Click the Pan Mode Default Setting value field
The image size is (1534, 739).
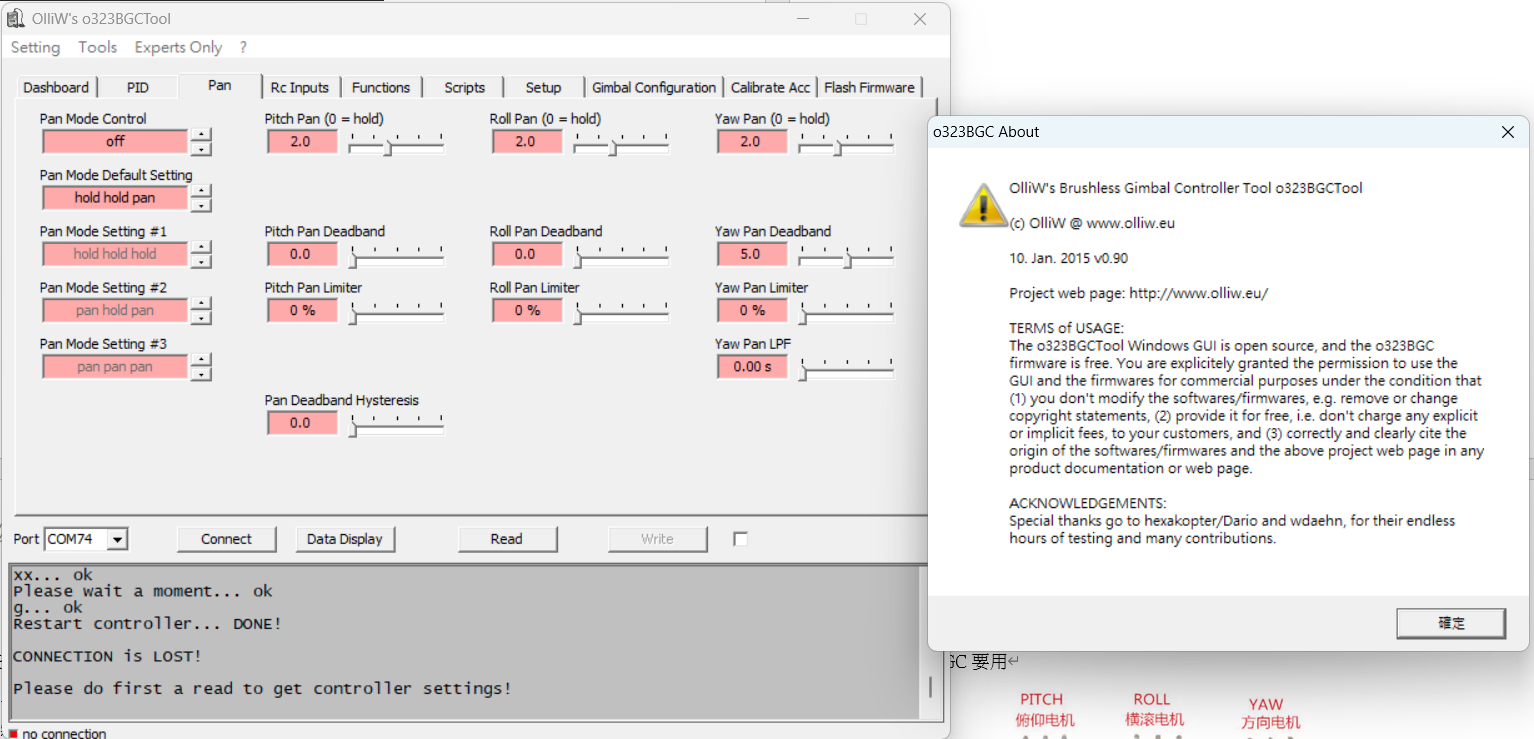(x=115, y=198)
